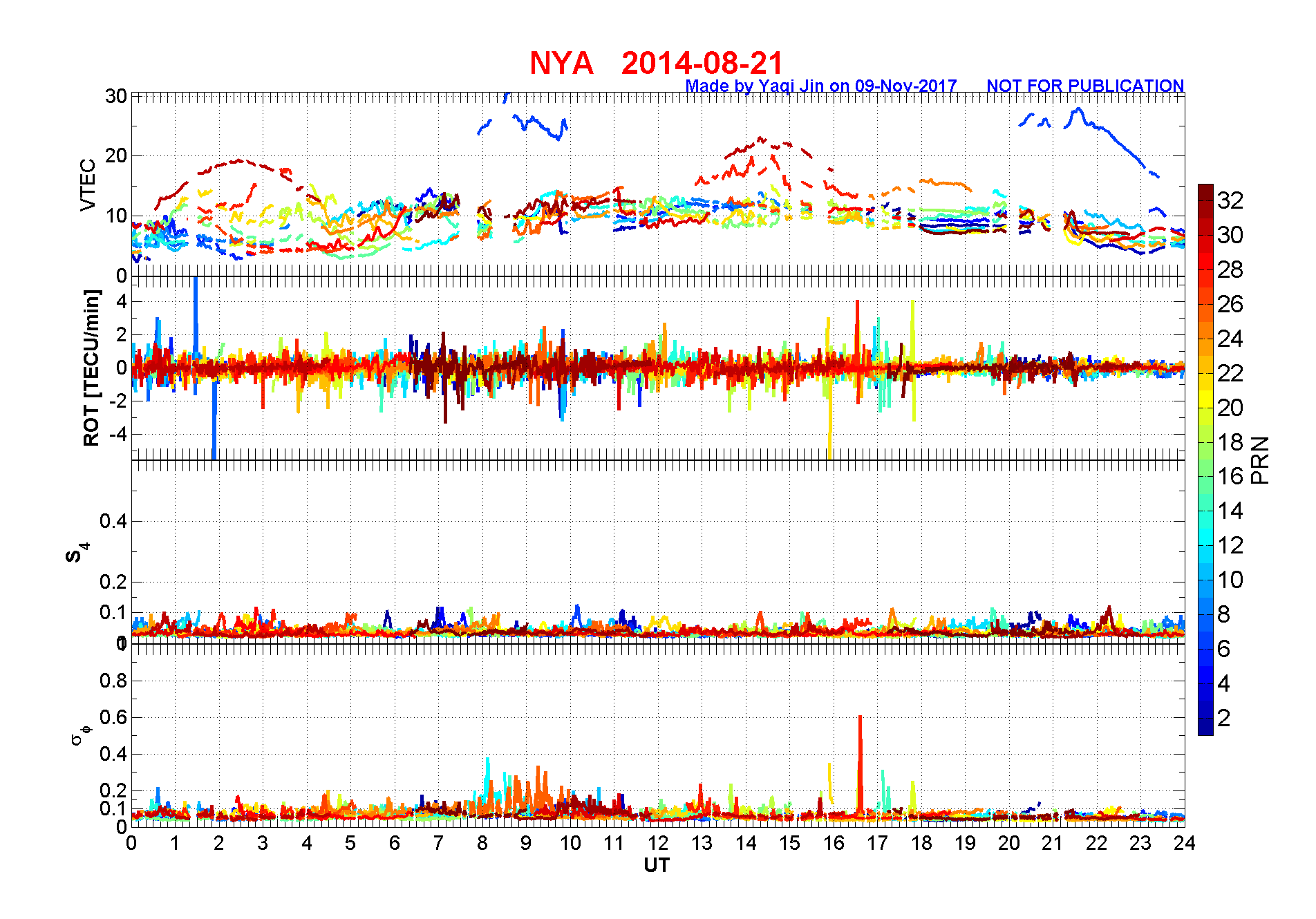This screenshot has height=919, width=1316.
Task: Click colorbar tick label 30
Action: 1230,235
